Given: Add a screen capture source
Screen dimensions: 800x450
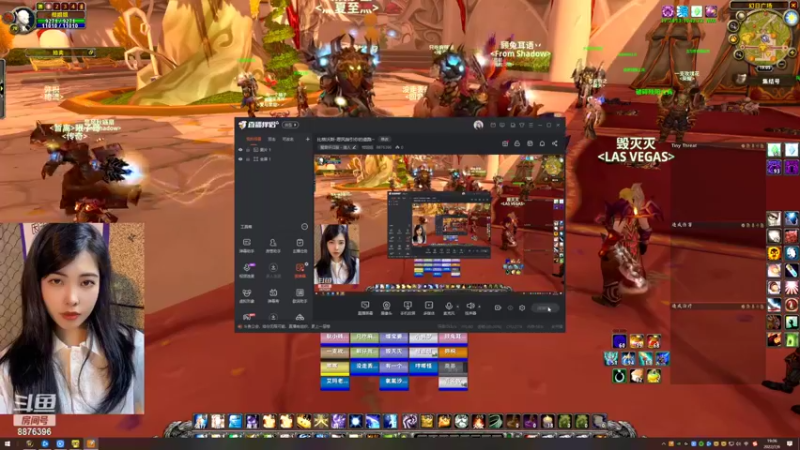Looking at the screenshot, I should (x=365, y=308).
